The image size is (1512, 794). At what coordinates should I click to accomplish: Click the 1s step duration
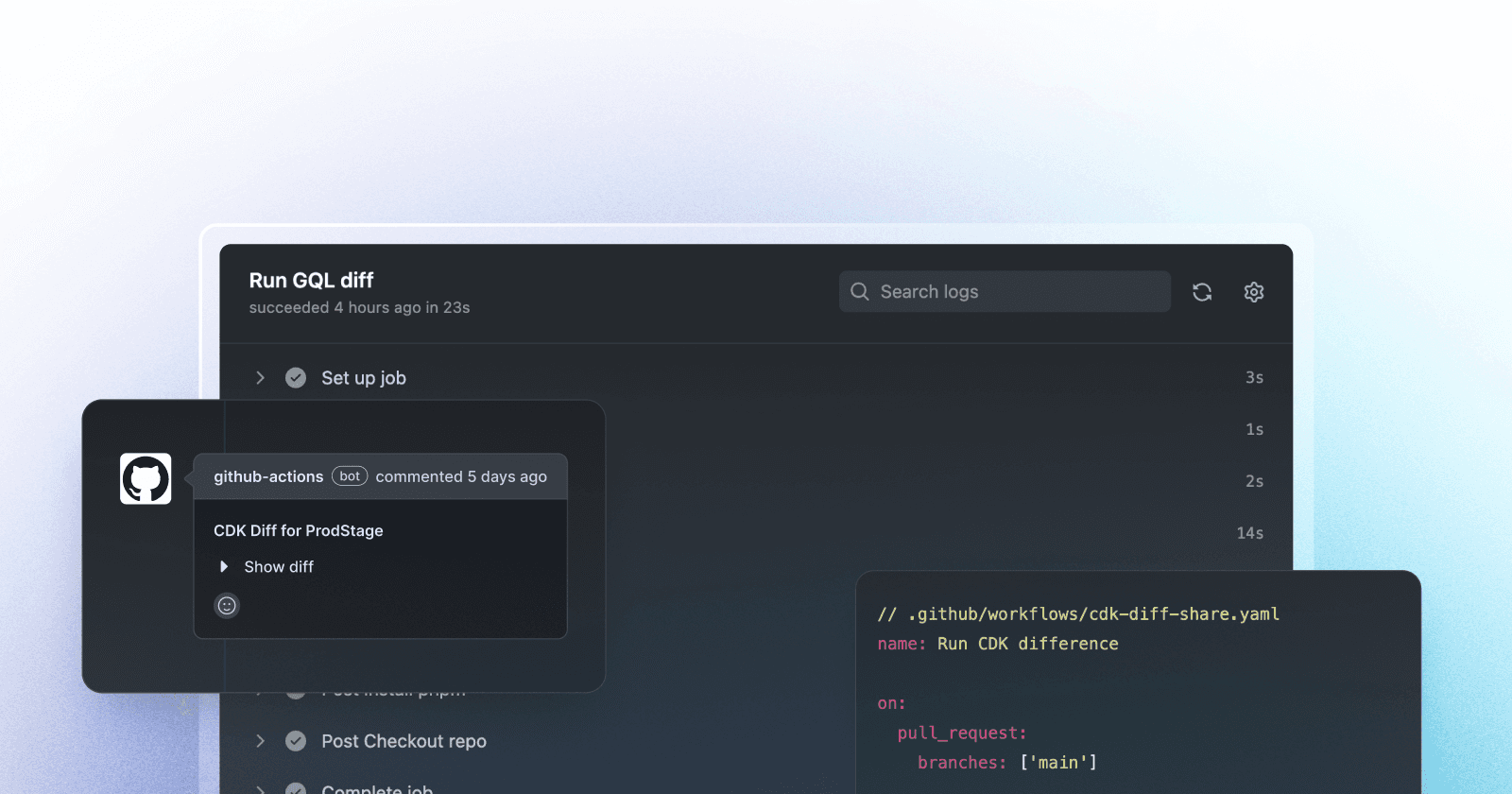point(1254,430)
